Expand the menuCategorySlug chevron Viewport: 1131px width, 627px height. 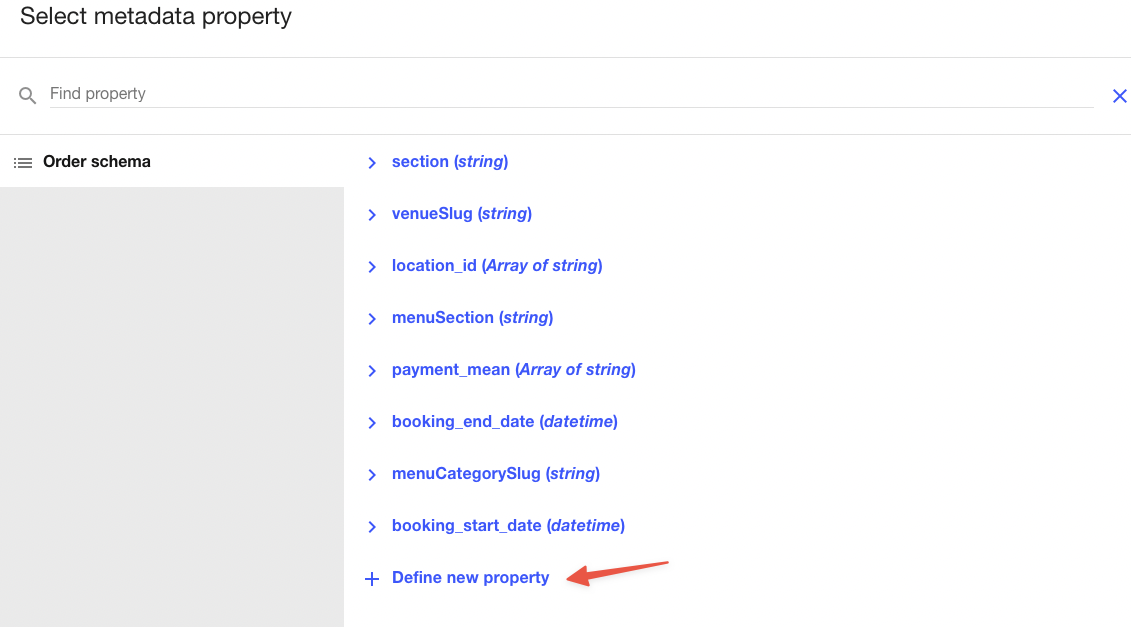point(372,474)
